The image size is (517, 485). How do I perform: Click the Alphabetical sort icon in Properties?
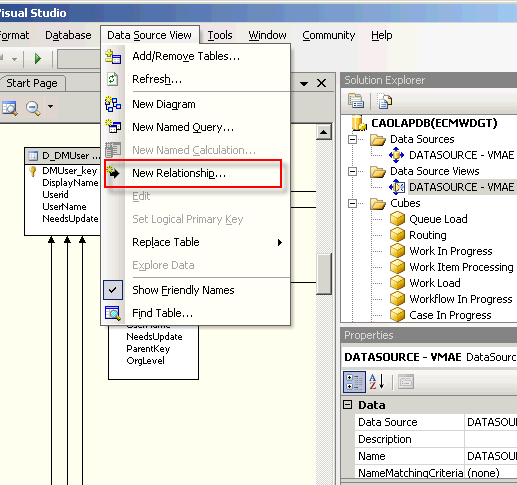pos(377,381)
